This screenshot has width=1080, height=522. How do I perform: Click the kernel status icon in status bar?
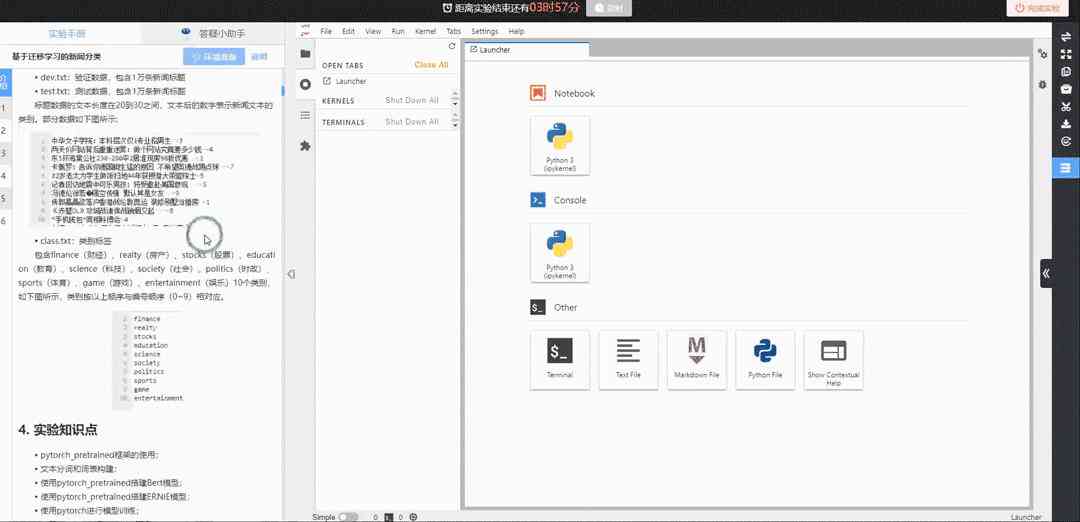413,517
